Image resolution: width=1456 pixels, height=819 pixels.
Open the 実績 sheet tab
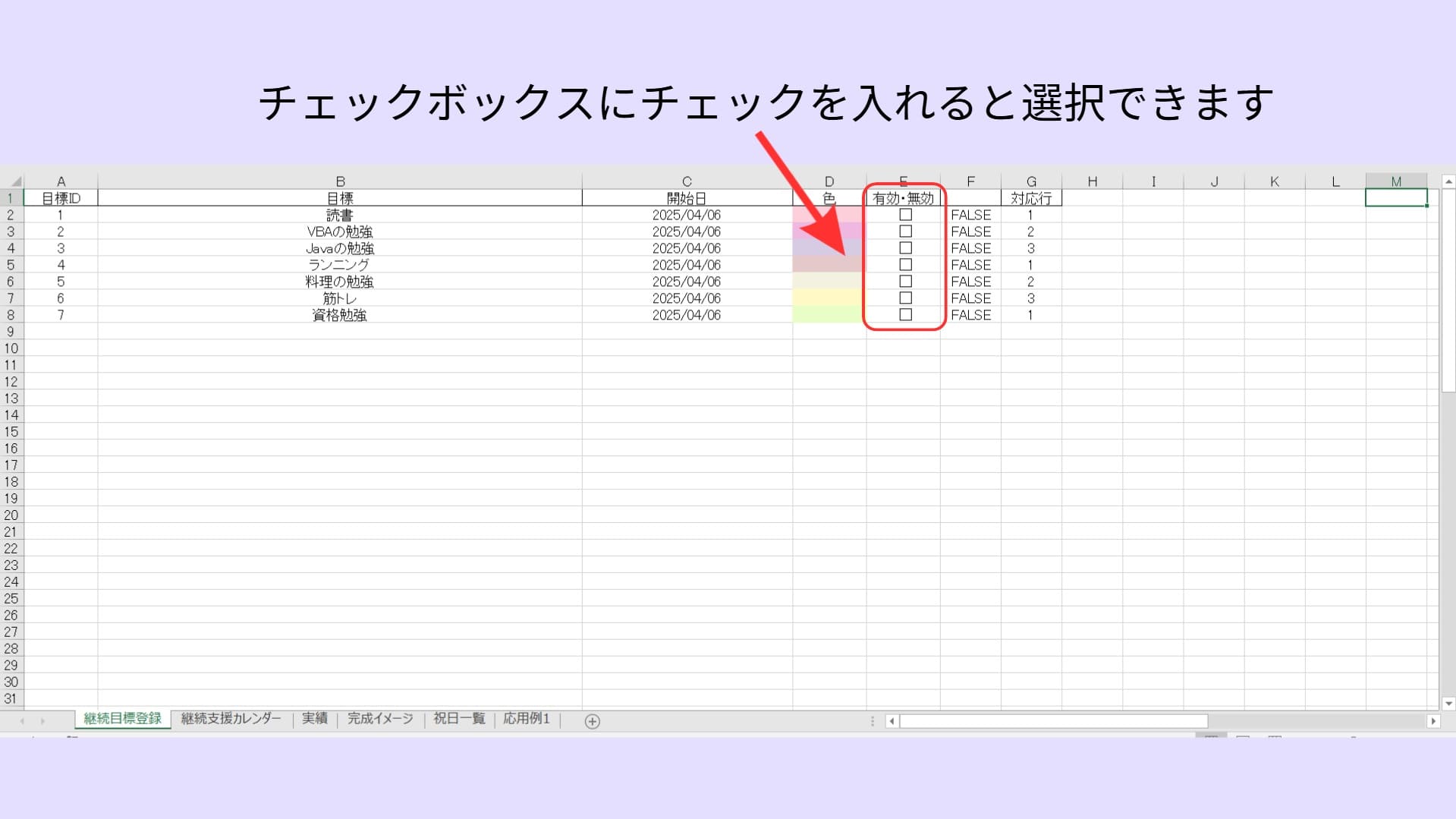315,719
